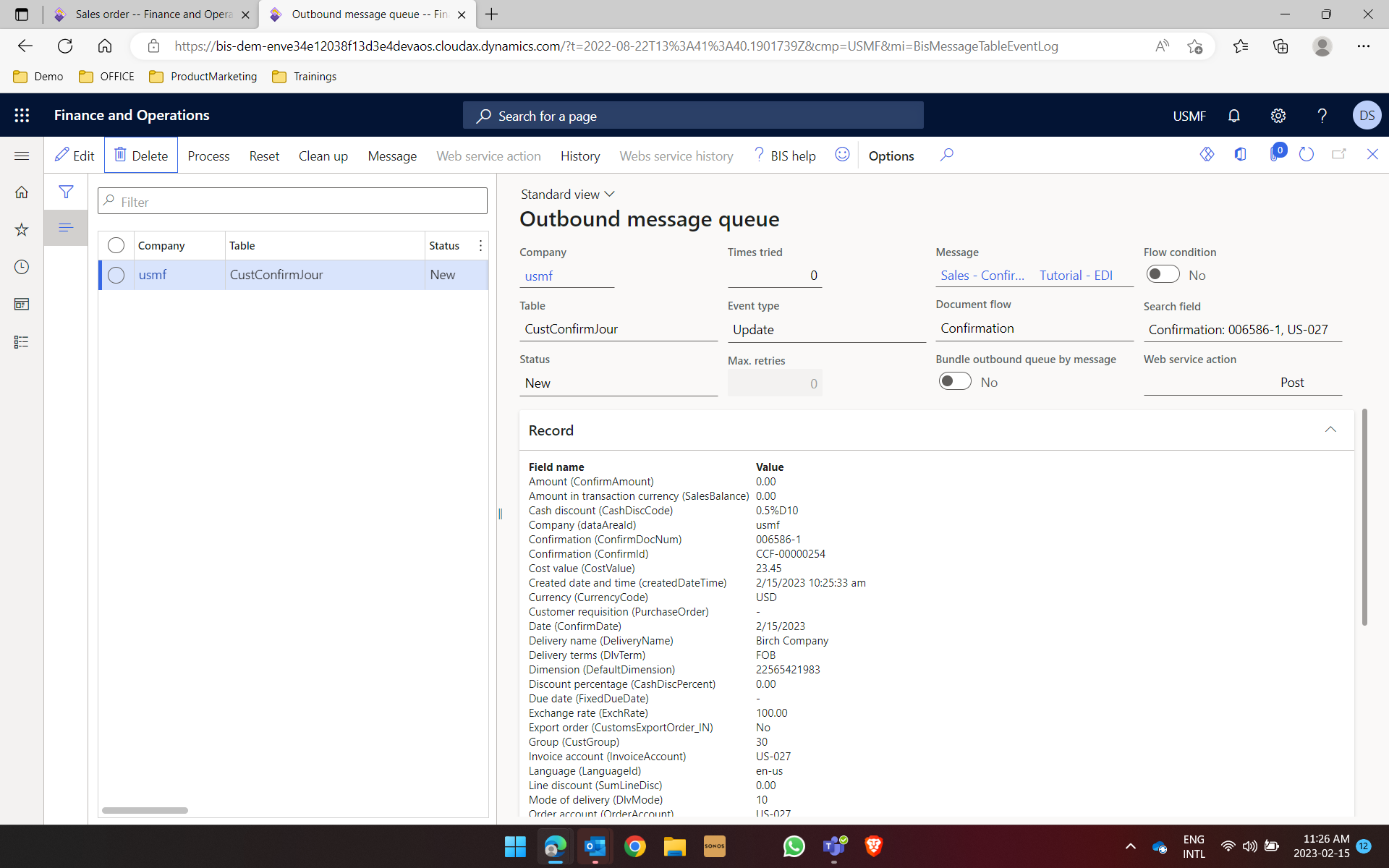Open Favorites star in sidebar
Viewport: 1389px width, 868px height.
coord(22,229)
